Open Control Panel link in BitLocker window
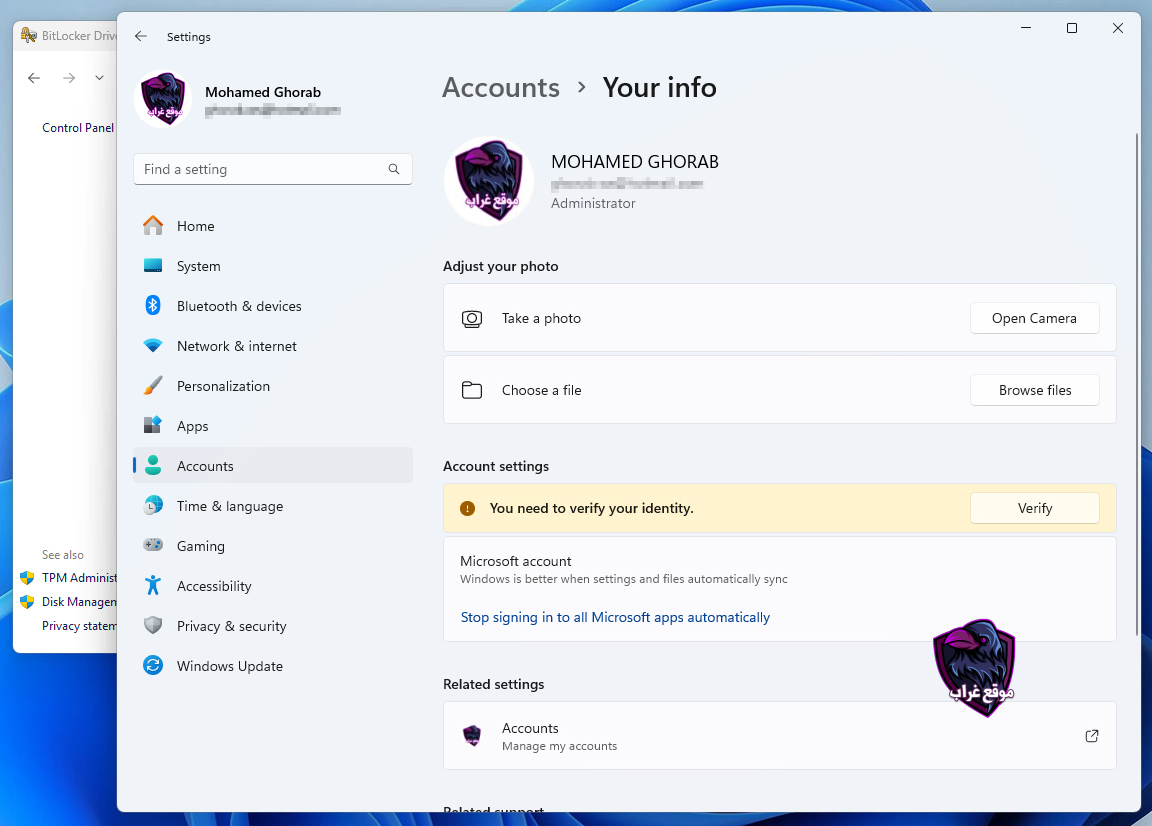The height and width of the screenshot is (826, 1152). (78, 127)
